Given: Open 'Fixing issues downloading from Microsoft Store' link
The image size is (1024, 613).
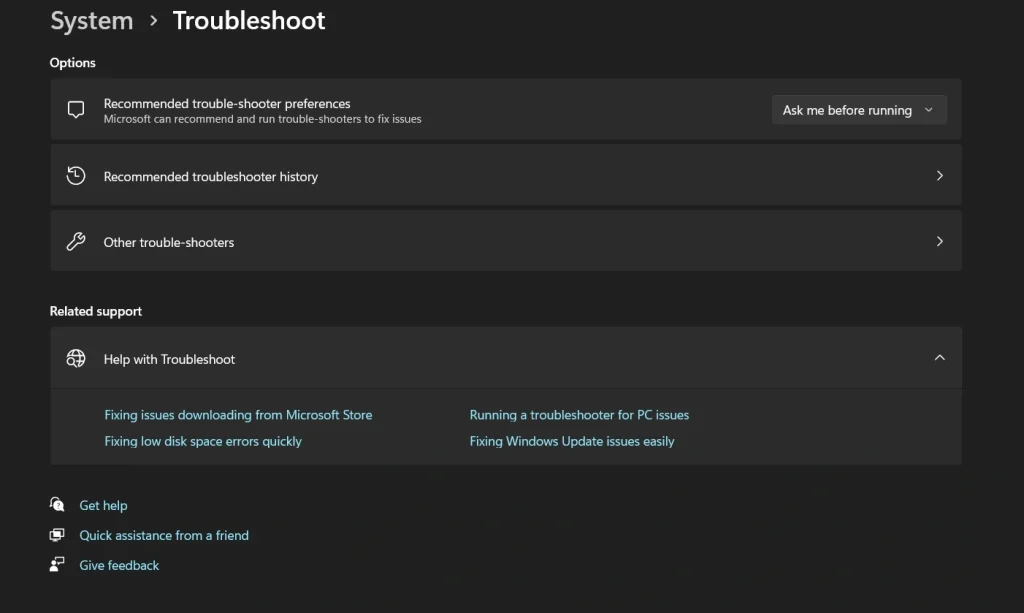Looking at the screenshot, I should tap(238, 415).
